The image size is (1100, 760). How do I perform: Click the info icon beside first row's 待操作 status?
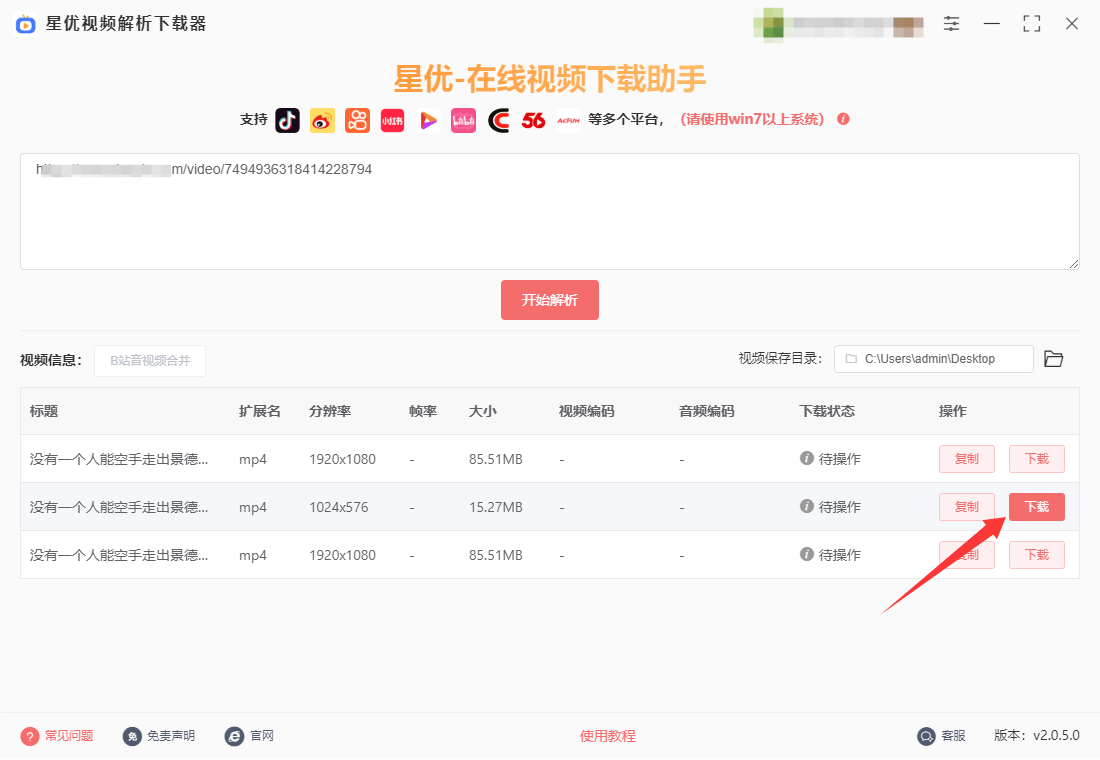coord(806,459)
